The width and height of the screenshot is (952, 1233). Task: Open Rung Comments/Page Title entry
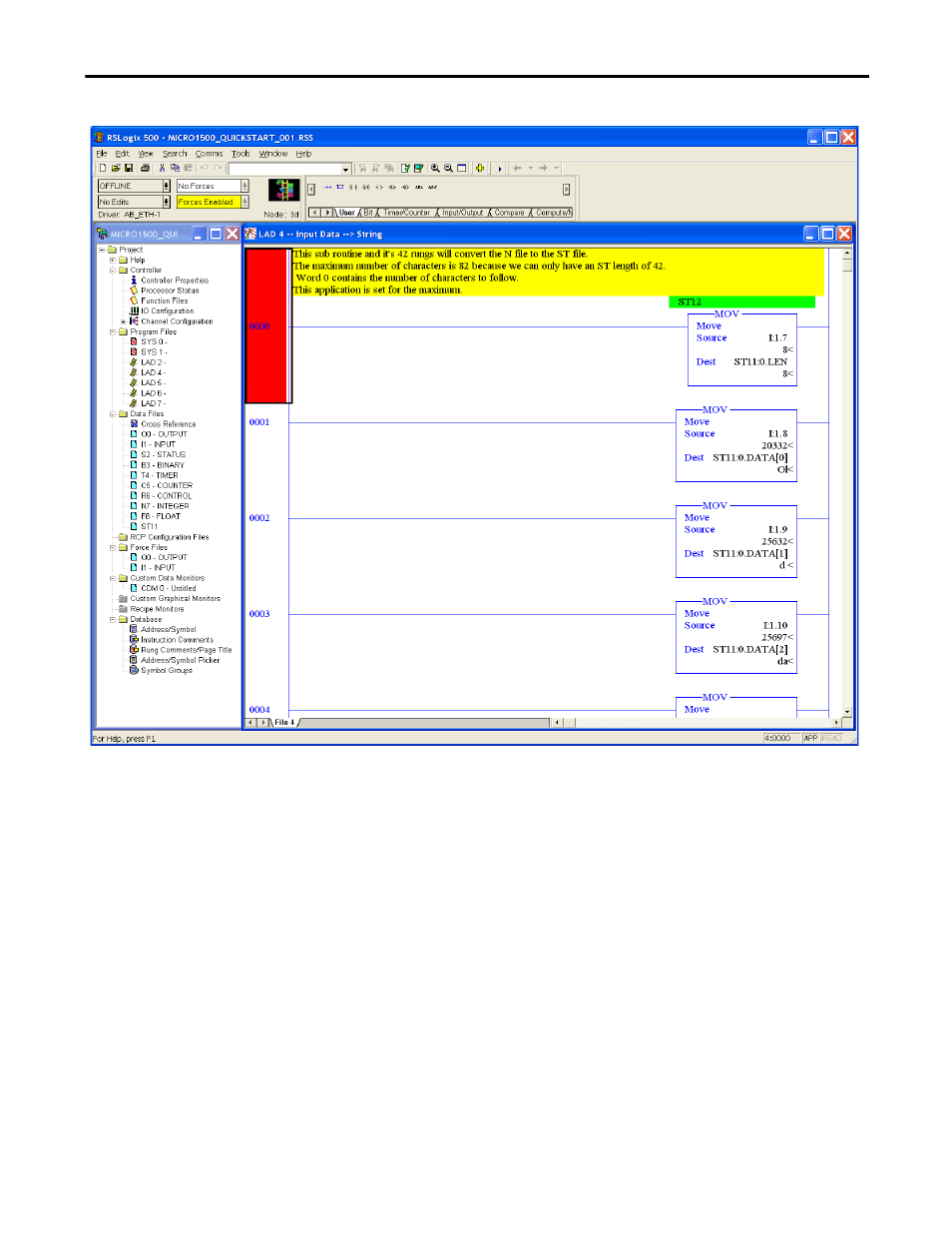186,650
